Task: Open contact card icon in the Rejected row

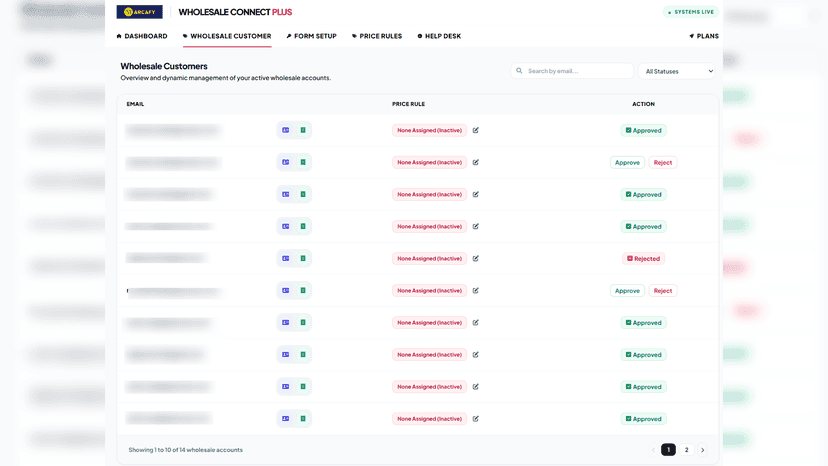Action: [286, 258]
